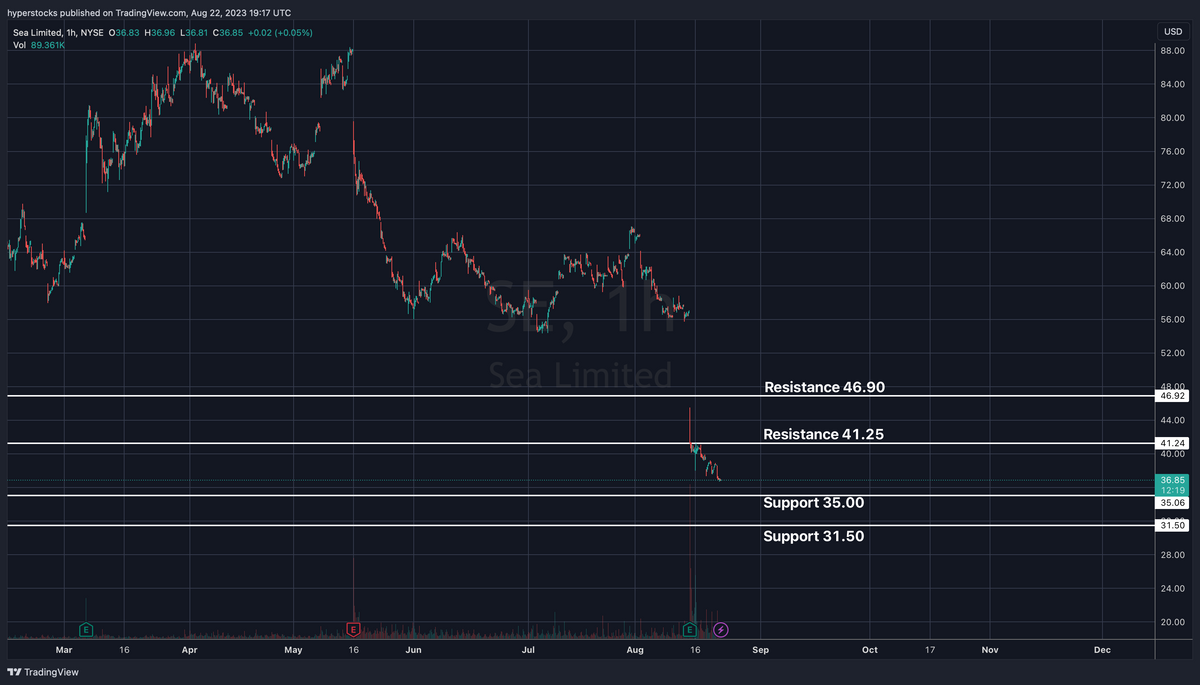Select the 'Support 31.50' text label
The width and height of the screenshot is (1200, 685).
(x=813, y=536)
